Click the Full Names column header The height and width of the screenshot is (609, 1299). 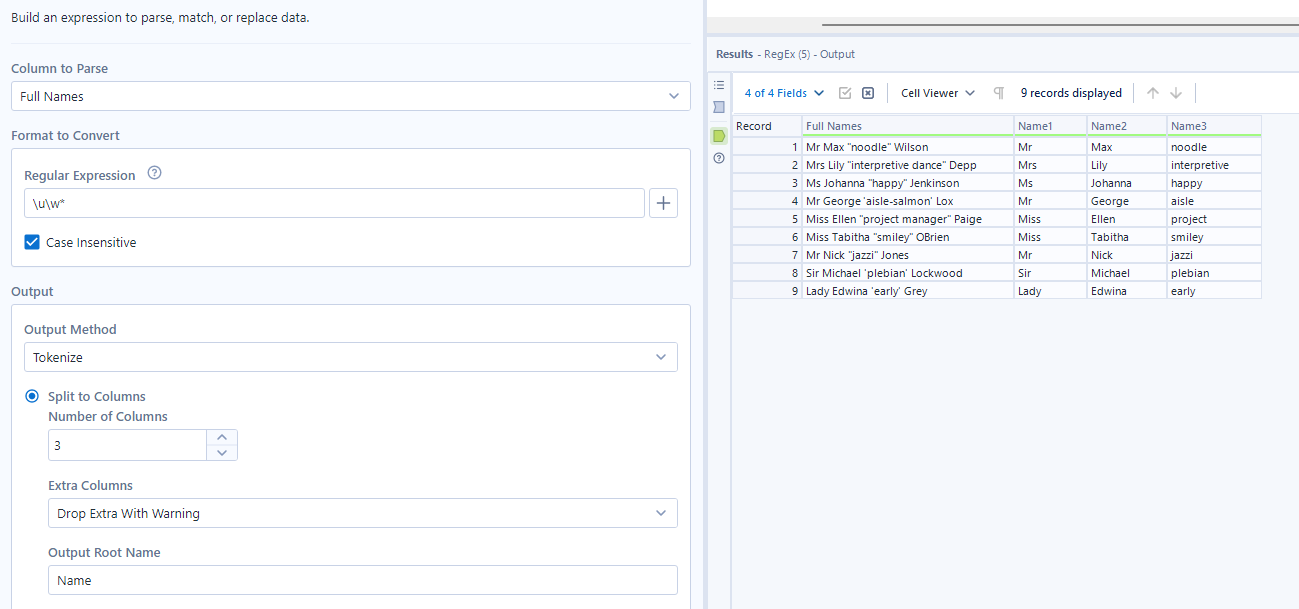click(x=908, y=126)
